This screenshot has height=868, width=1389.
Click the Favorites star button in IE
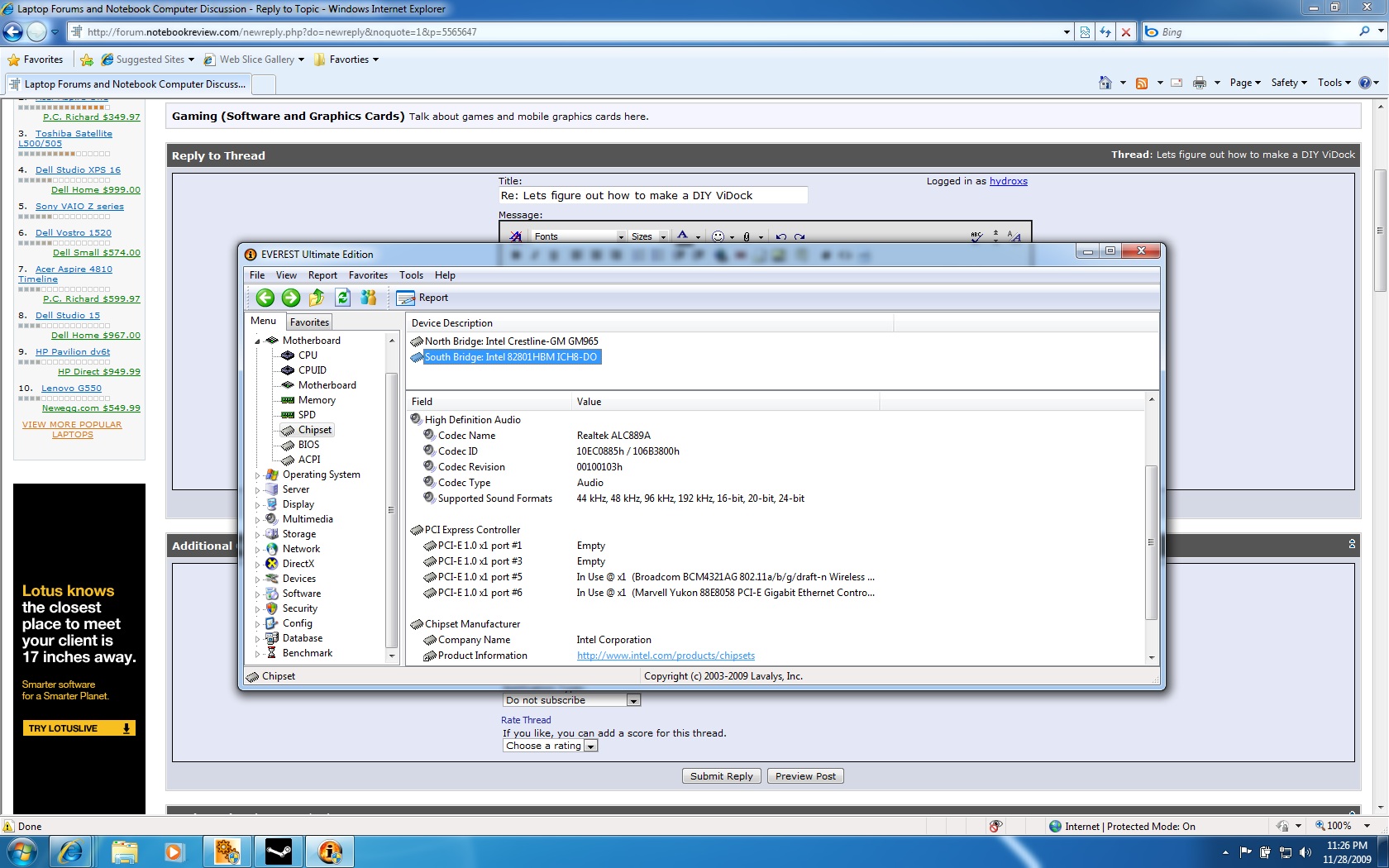coord(36,60)
